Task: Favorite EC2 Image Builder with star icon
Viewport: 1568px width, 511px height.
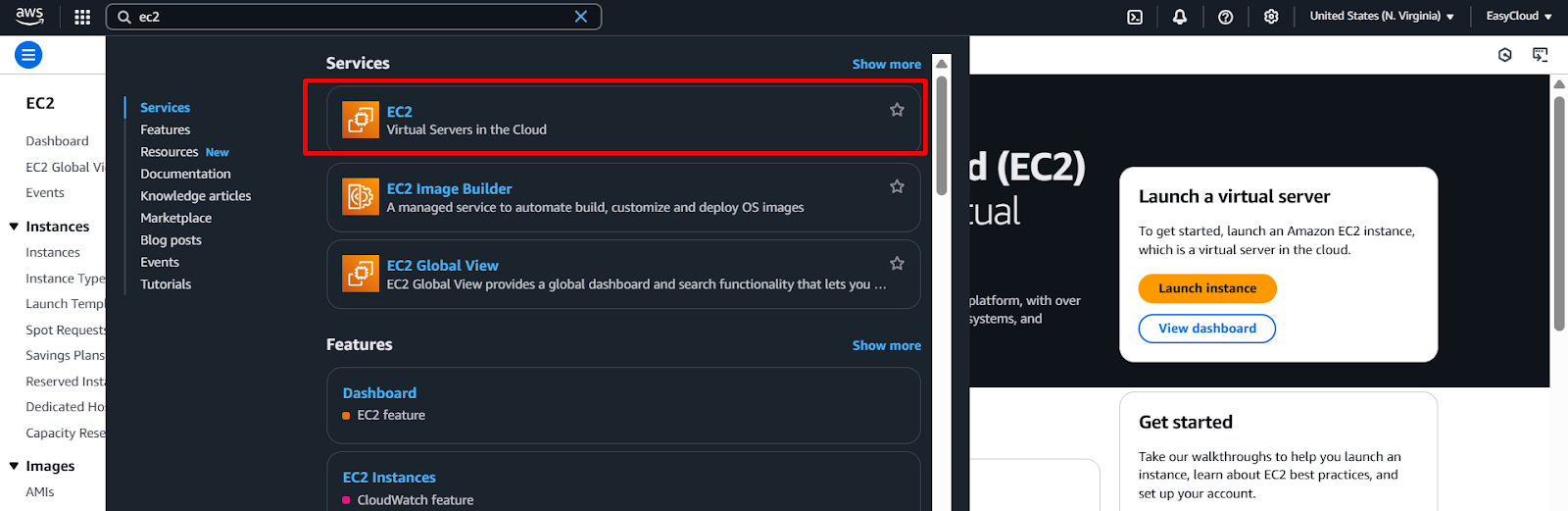Action: (x=897, y=186)
